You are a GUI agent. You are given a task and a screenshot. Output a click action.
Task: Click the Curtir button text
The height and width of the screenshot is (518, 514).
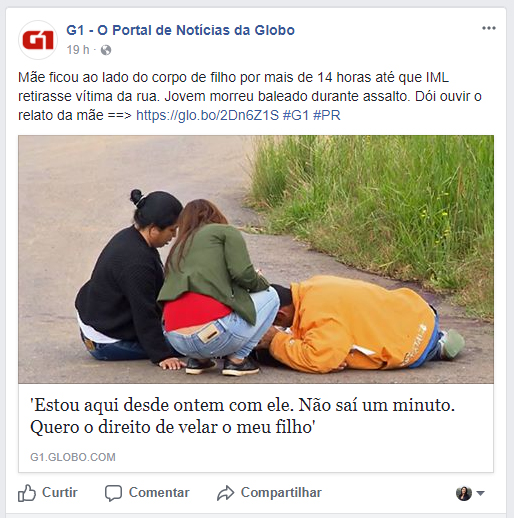tap(60, 492)
